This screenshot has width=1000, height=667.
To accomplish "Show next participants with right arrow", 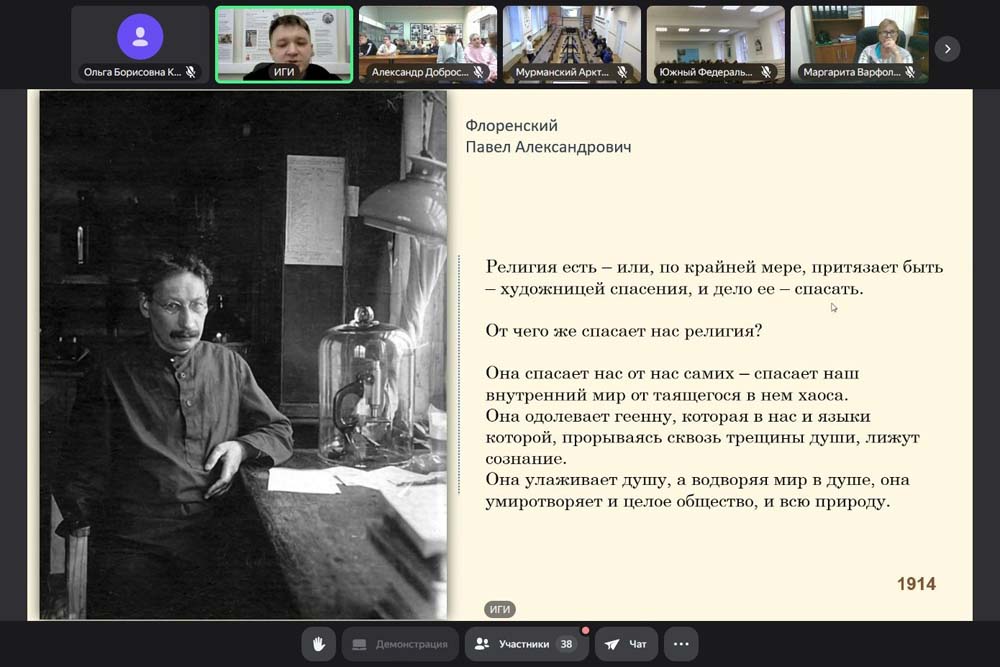I will pyautogui.click(x=947, y=48).
